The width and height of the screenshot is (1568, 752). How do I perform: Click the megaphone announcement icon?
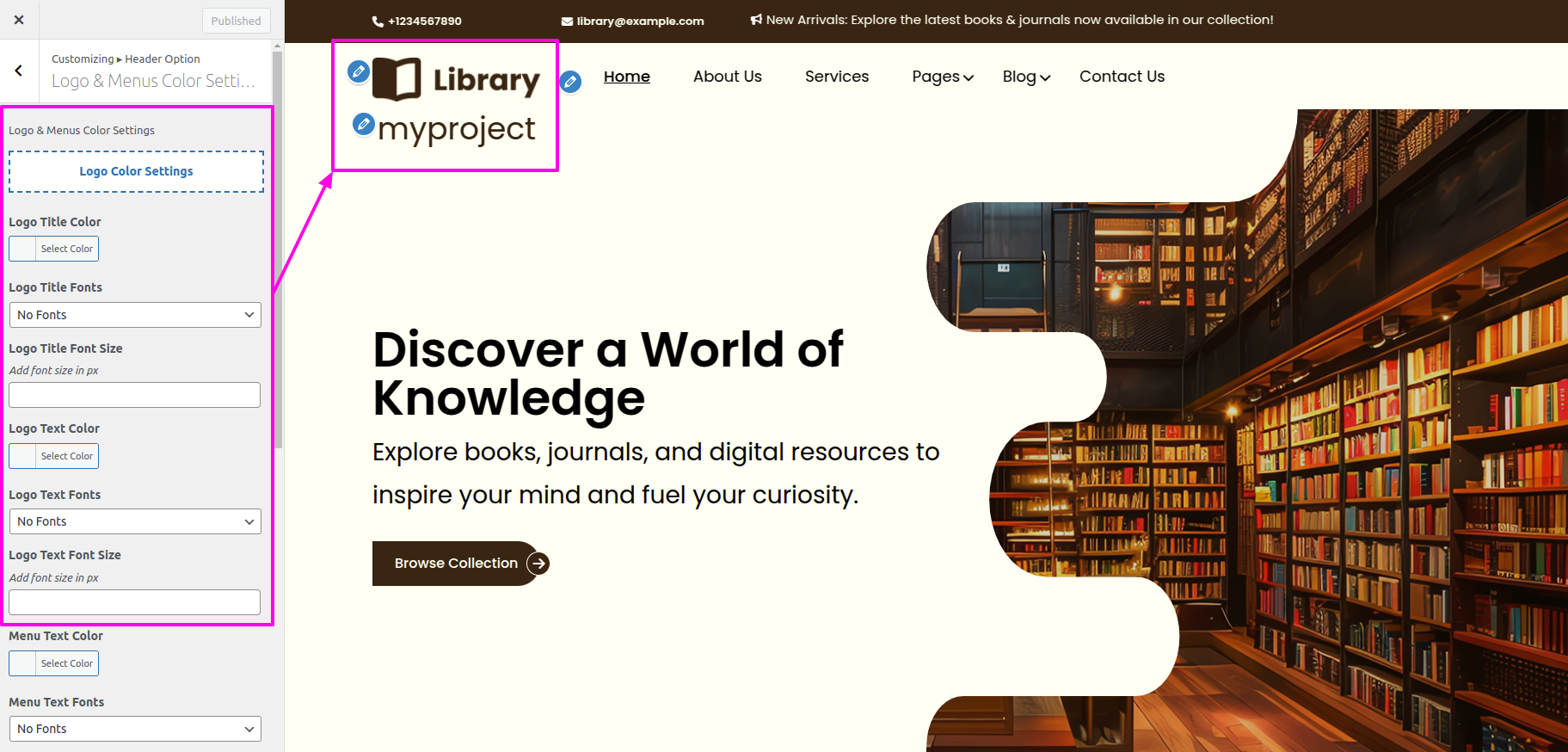[x=756, y=20]
